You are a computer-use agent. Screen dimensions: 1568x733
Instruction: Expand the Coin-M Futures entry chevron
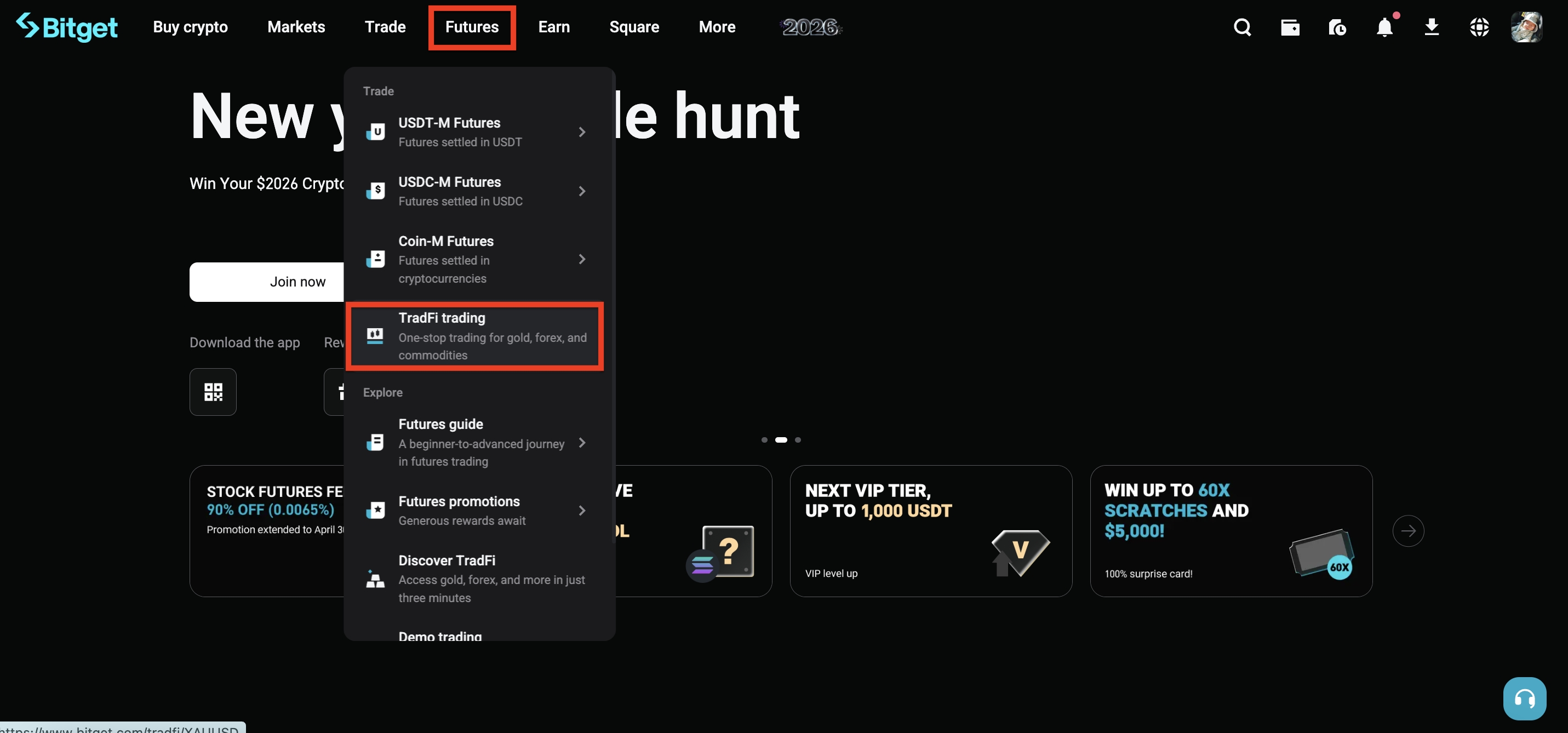(582, 259)
